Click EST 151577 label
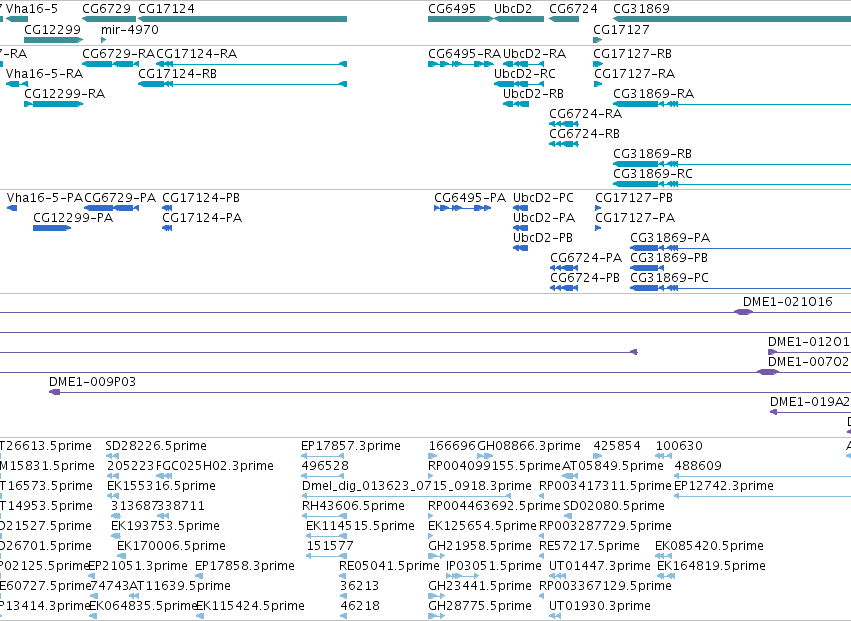Screen dimensions: 851x621 click(x=329, y=546)
